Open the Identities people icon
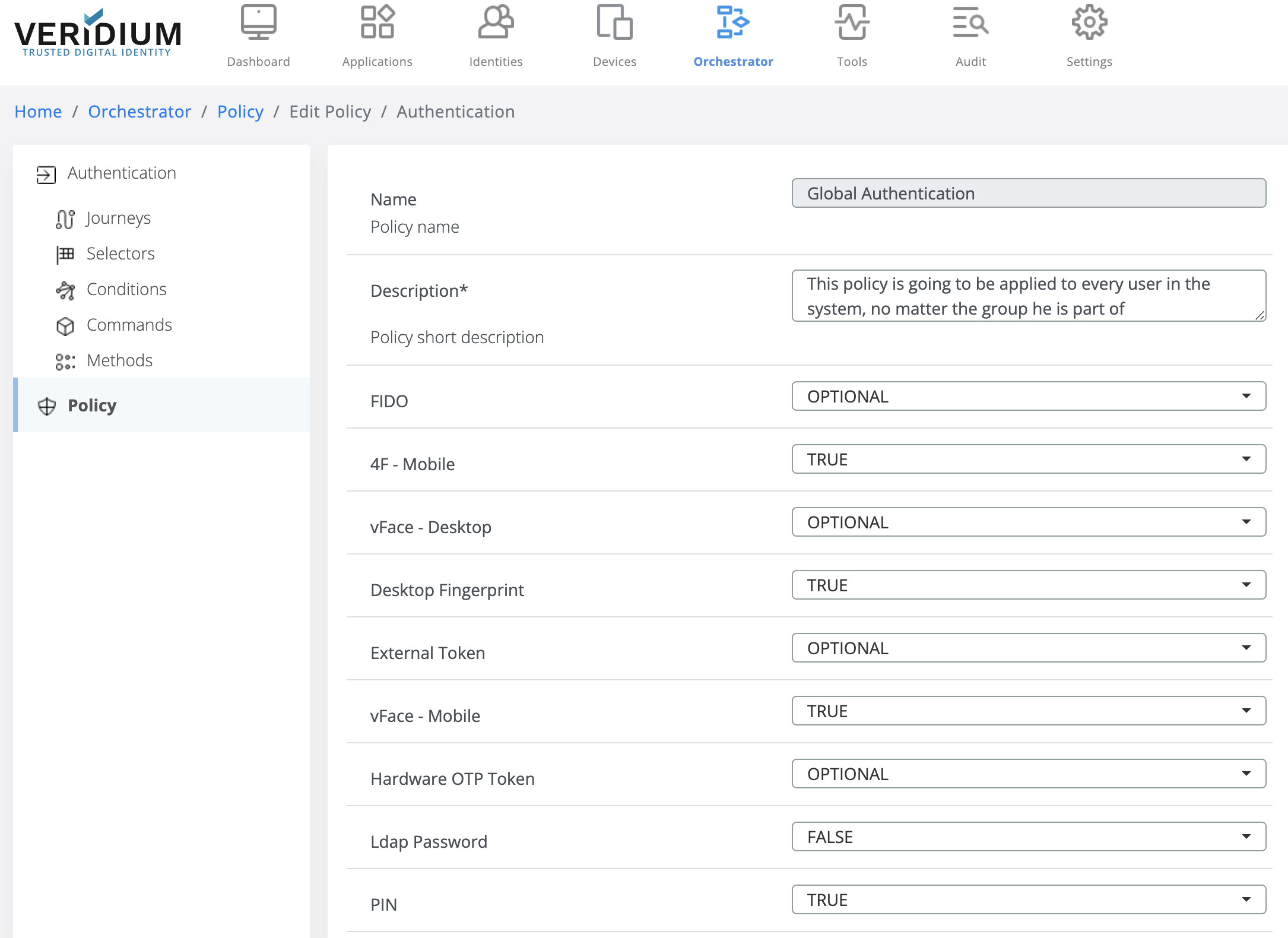Viewport: 1288px width, 938px height. (x=496, y=23)
